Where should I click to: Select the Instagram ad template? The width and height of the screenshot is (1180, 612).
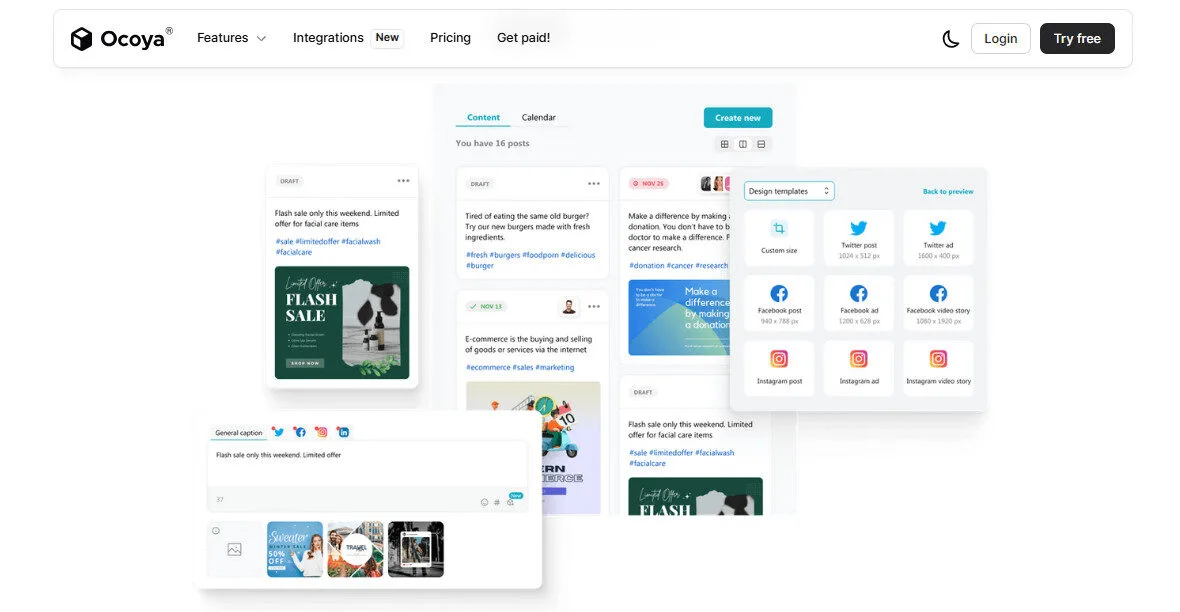coord(858,367)
